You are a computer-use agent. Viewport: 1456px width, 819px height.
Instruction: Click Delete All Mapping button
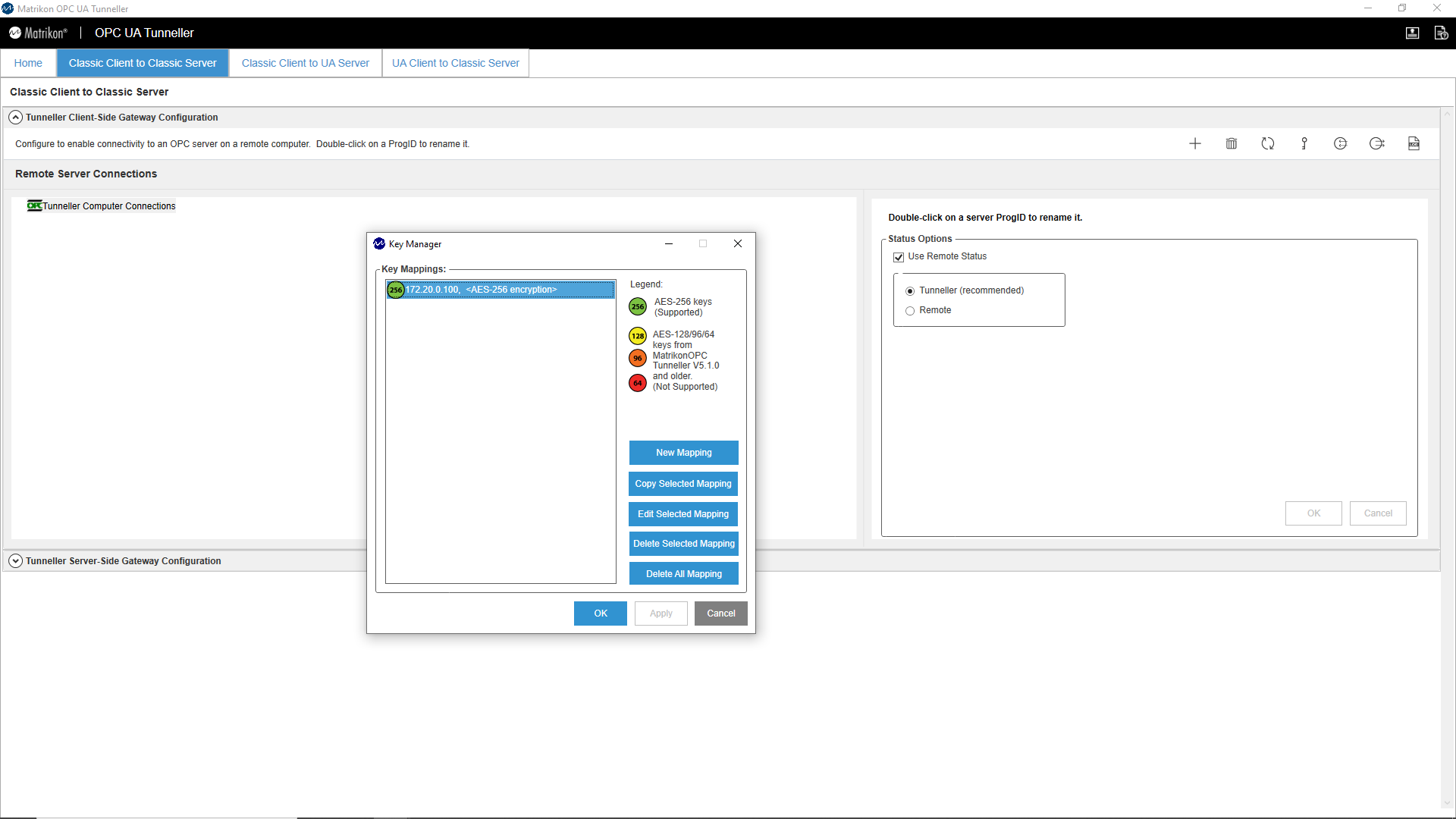tap(684, 574)
